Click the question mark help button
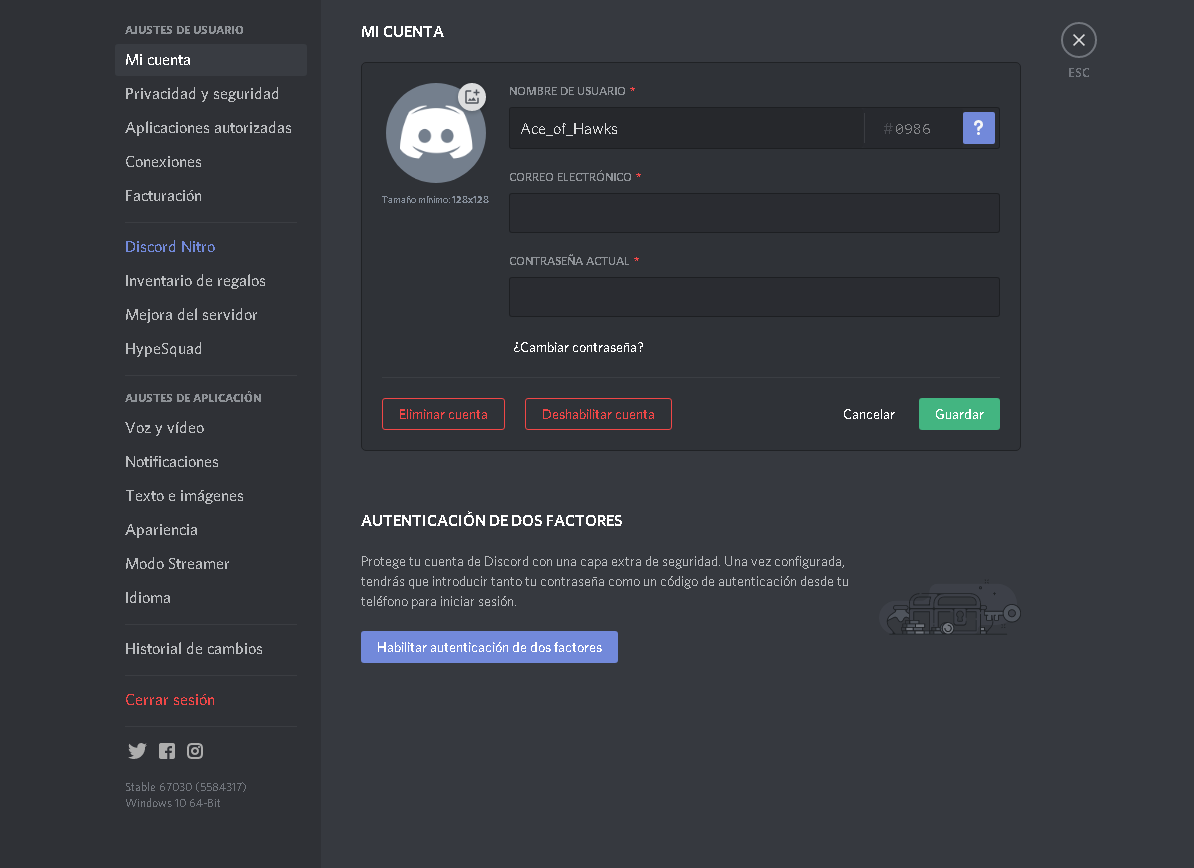The width and height of the screenshot is (1194, 868). click(979, 128)
